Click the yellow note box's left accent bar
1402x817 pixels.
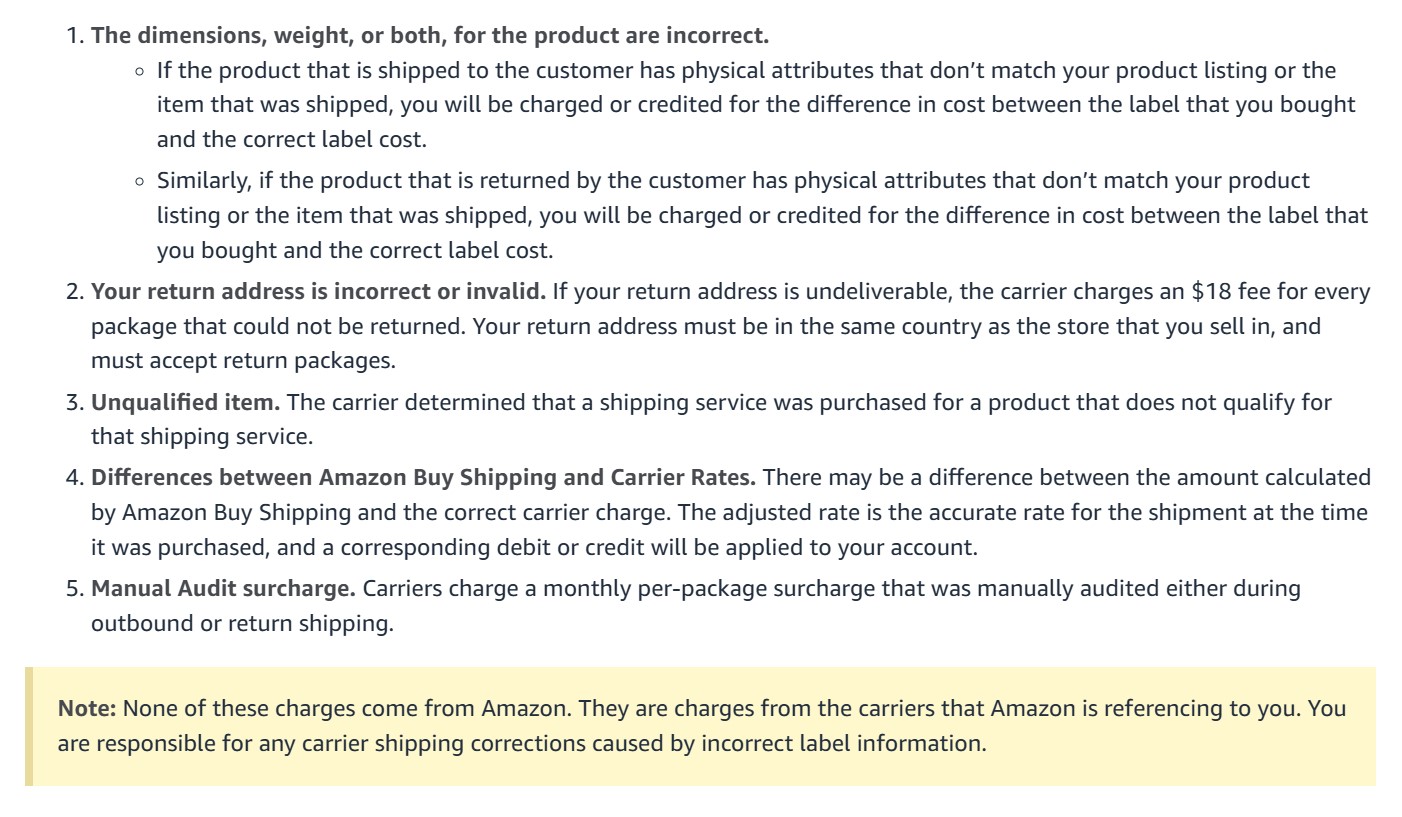point(29,726)
